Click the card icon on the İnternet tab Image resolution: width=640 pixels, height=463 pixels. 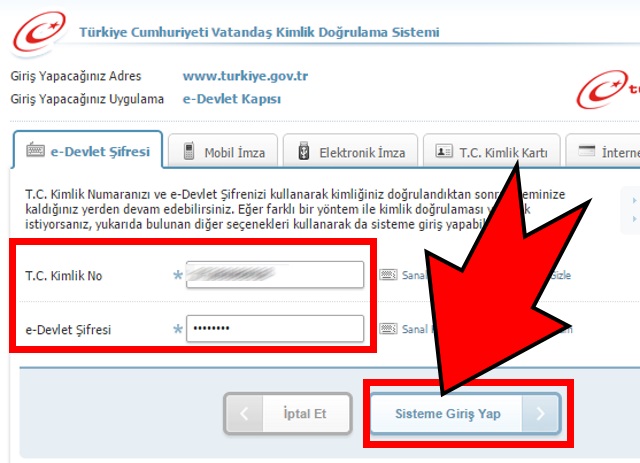click(587, 151)
